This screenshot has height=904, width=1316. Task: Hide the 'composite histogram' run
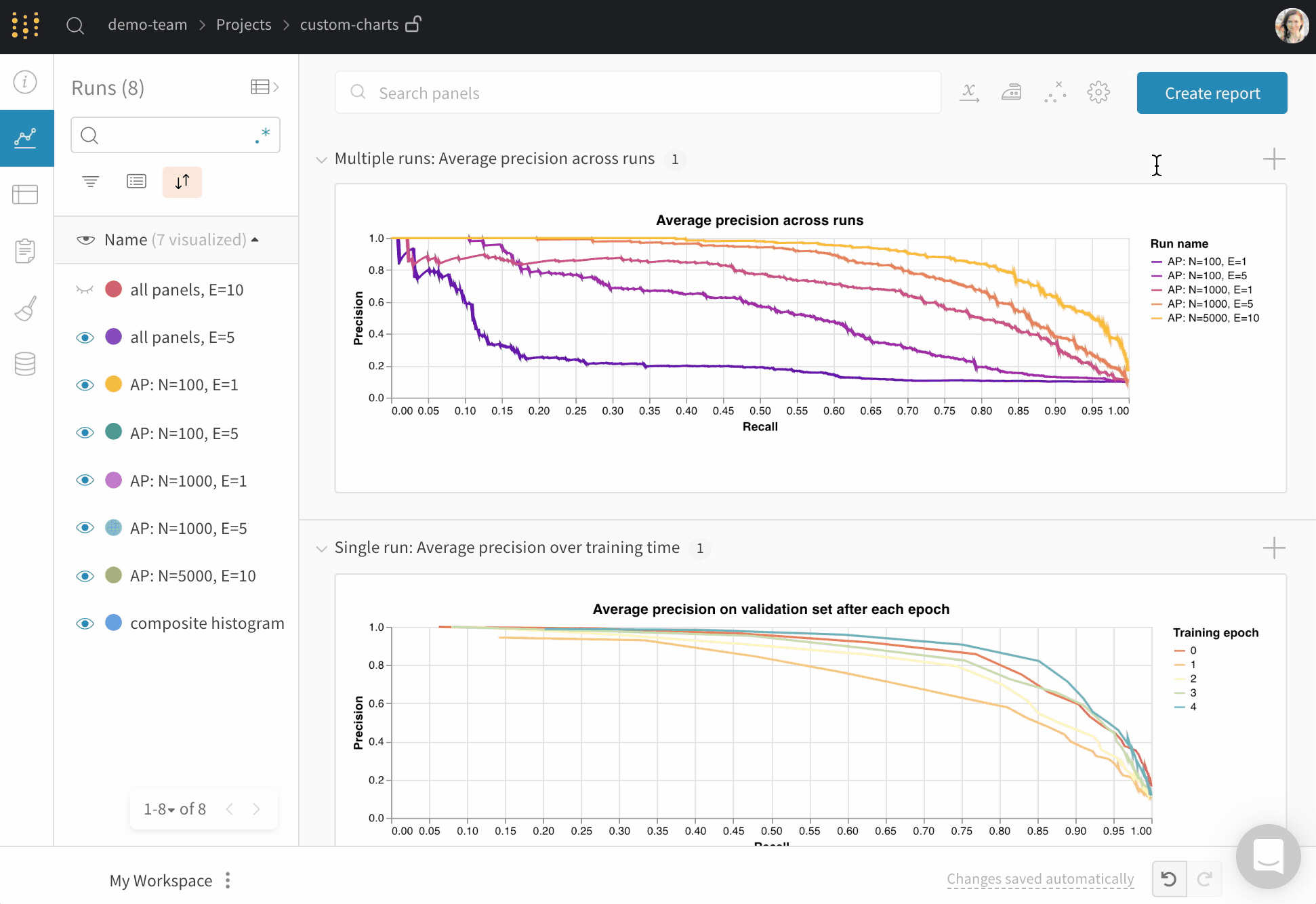click(x=85, y=623)
